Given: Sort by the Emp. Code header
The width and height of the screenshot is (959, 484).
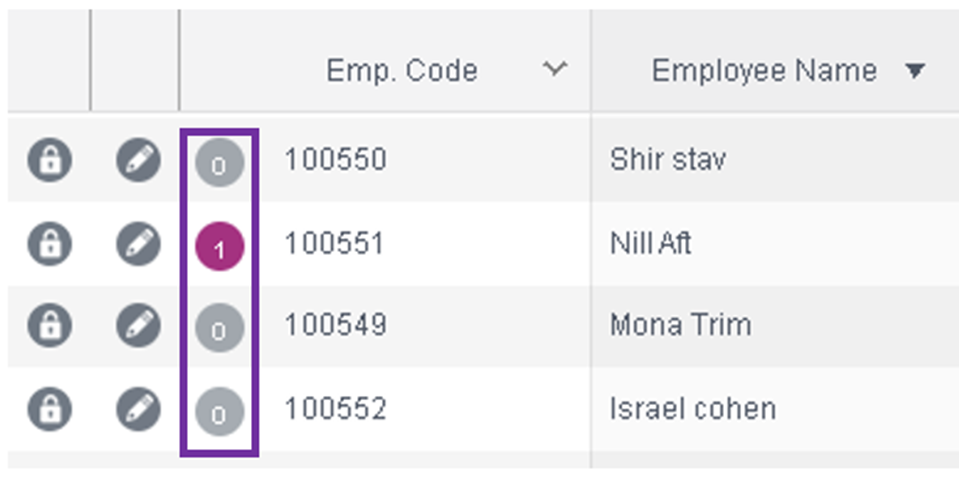Looking at the screenshot, I should pos(401,70).
